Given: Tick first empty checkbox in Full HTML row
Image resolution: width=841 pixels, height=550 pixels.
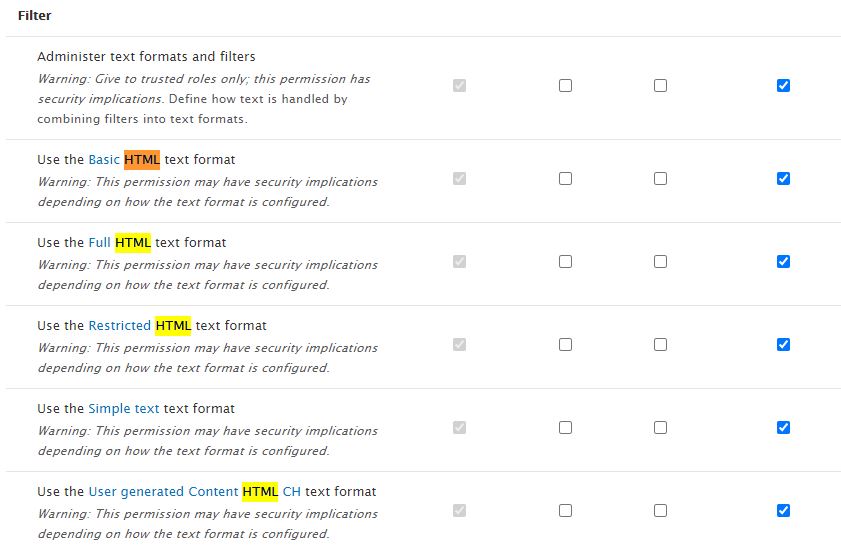Looking at the screenshot, I should (x=565, y=262).
